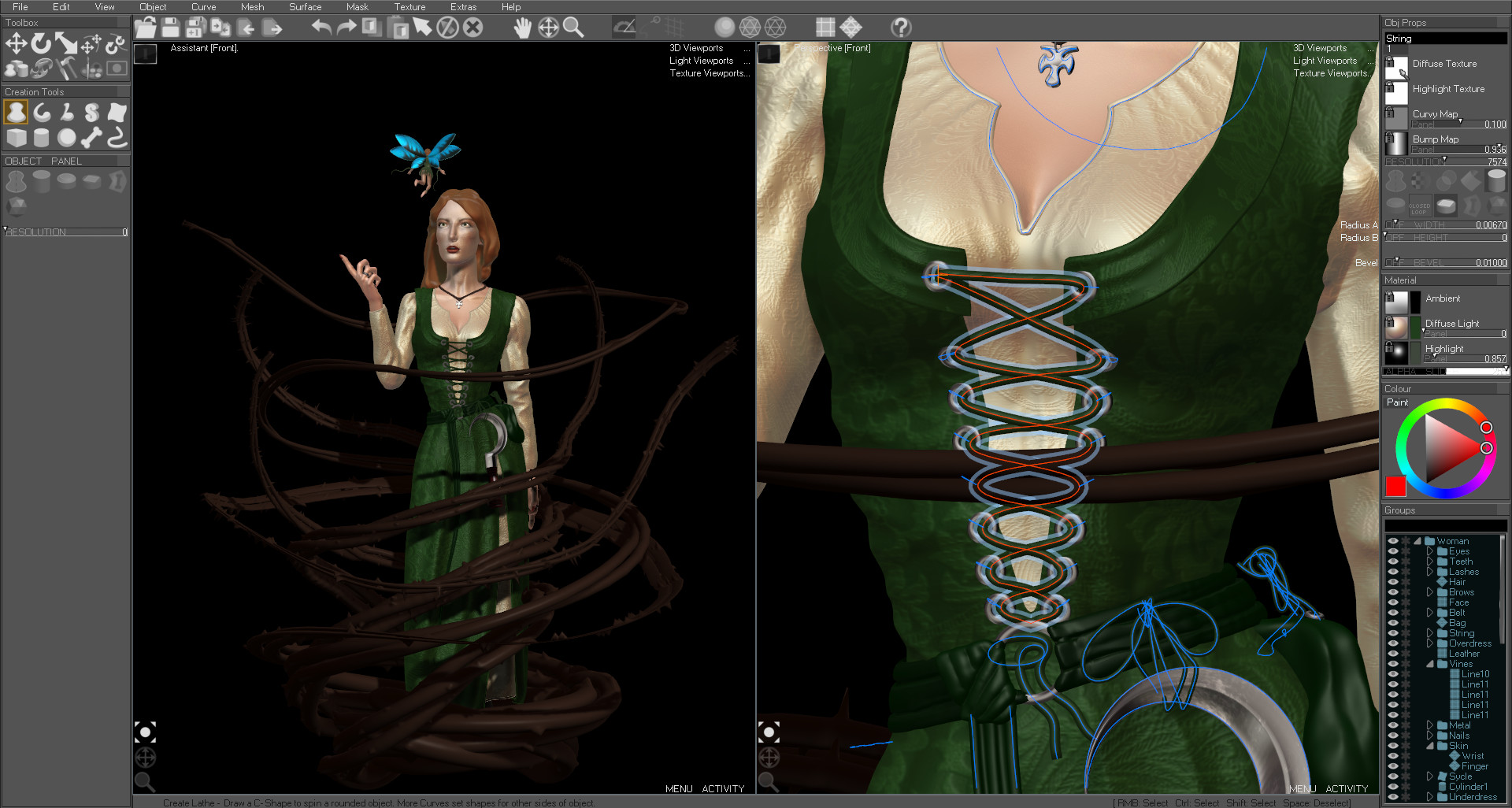Image resolution: width=1512 pixels, height=808 pixels.
Task: Select the bone creation tool
Action: [91, 138]
